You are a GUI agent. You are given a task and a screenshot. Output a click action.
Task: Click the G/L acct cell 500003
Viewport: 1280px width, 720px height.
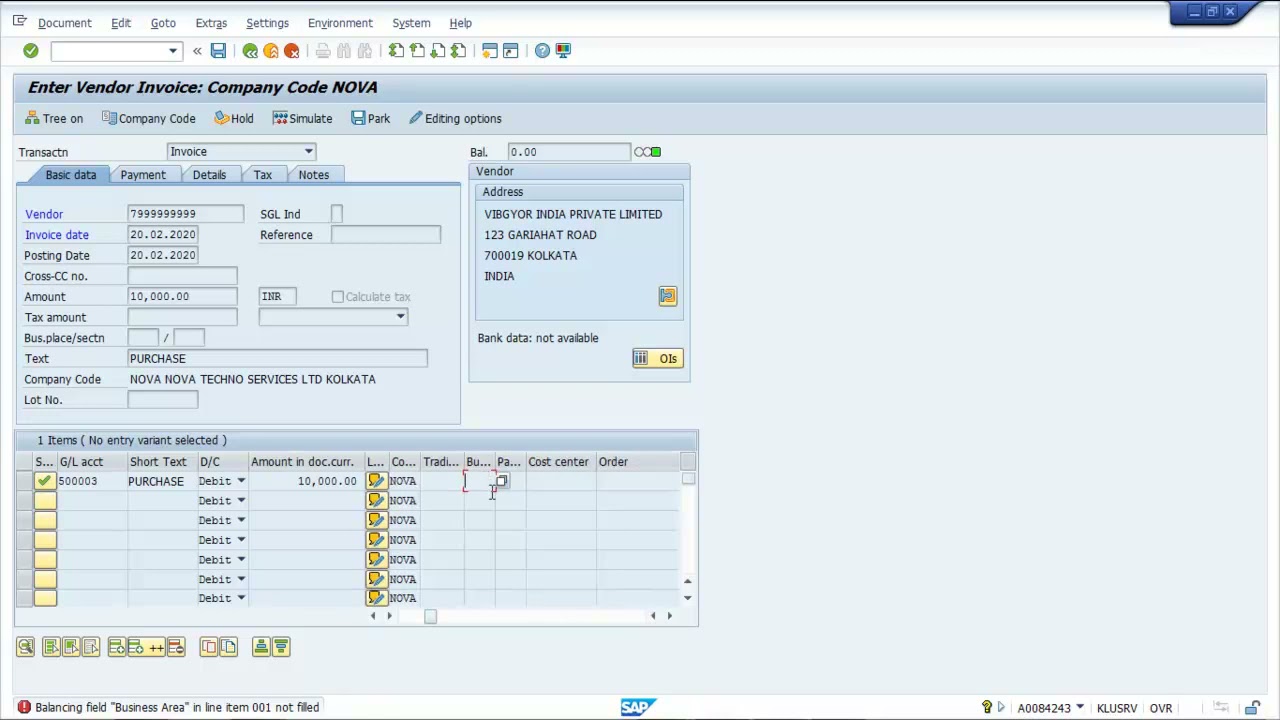(x=91, y=481)
